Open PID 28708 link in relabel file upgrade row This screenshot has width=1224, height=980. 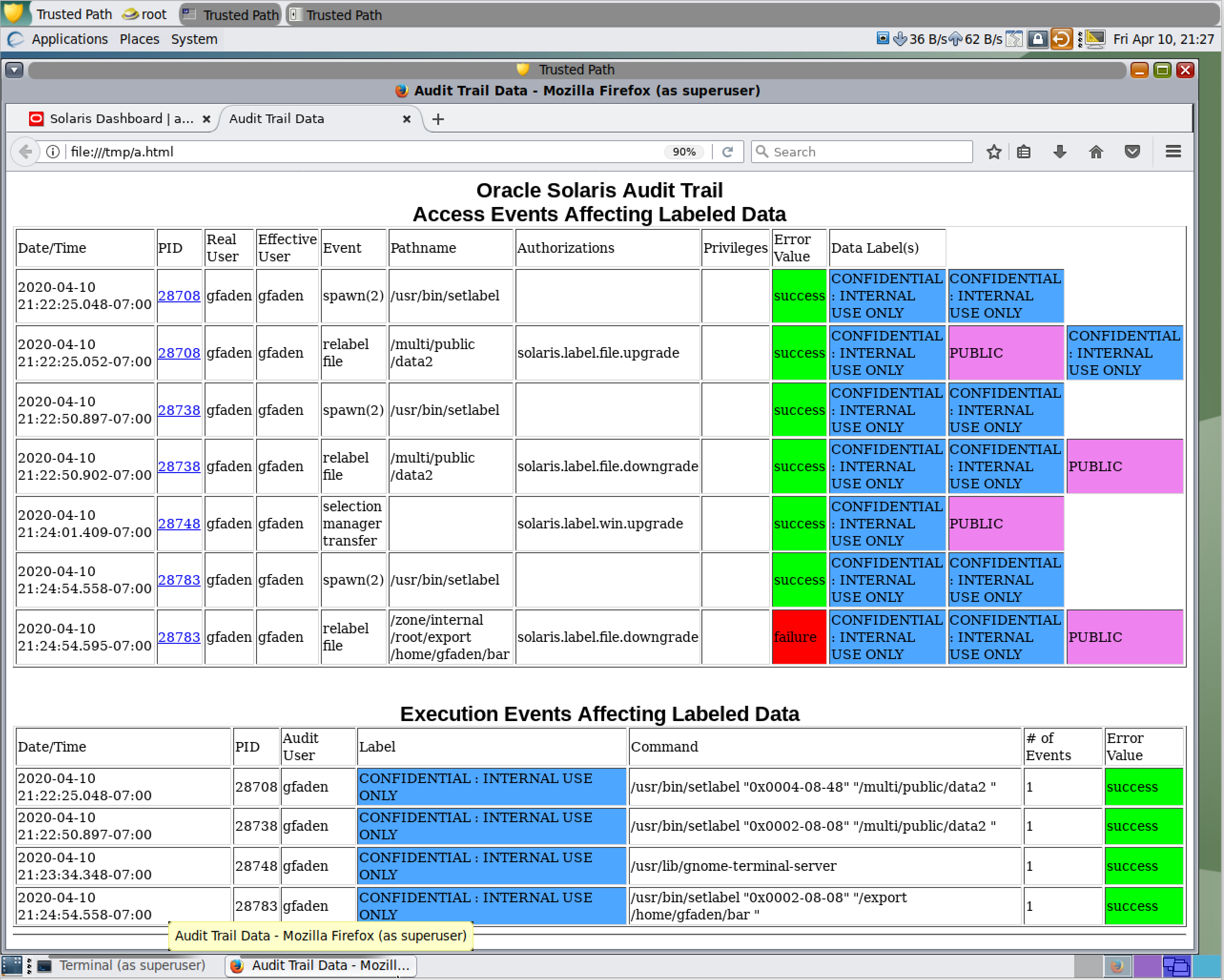click(179, 352)
